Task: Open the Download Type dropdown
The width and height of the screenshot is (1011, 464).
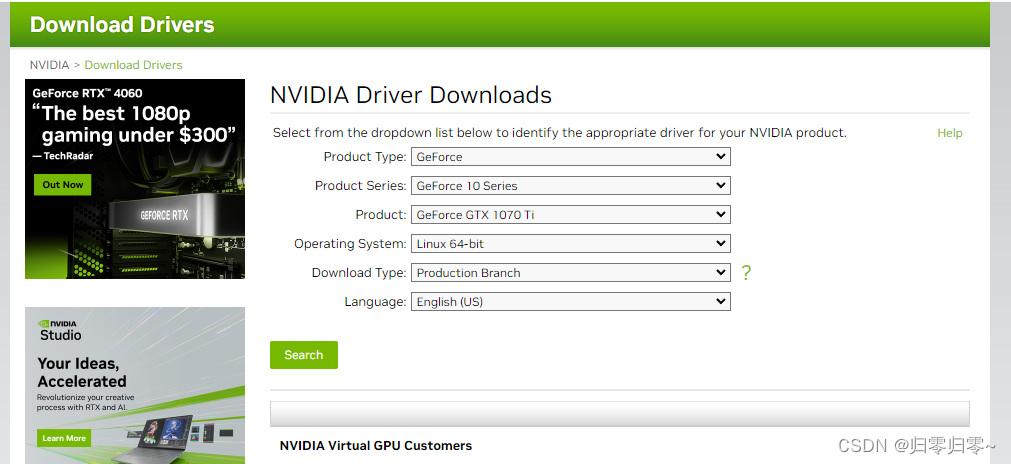Action: (x=571, y=273)
